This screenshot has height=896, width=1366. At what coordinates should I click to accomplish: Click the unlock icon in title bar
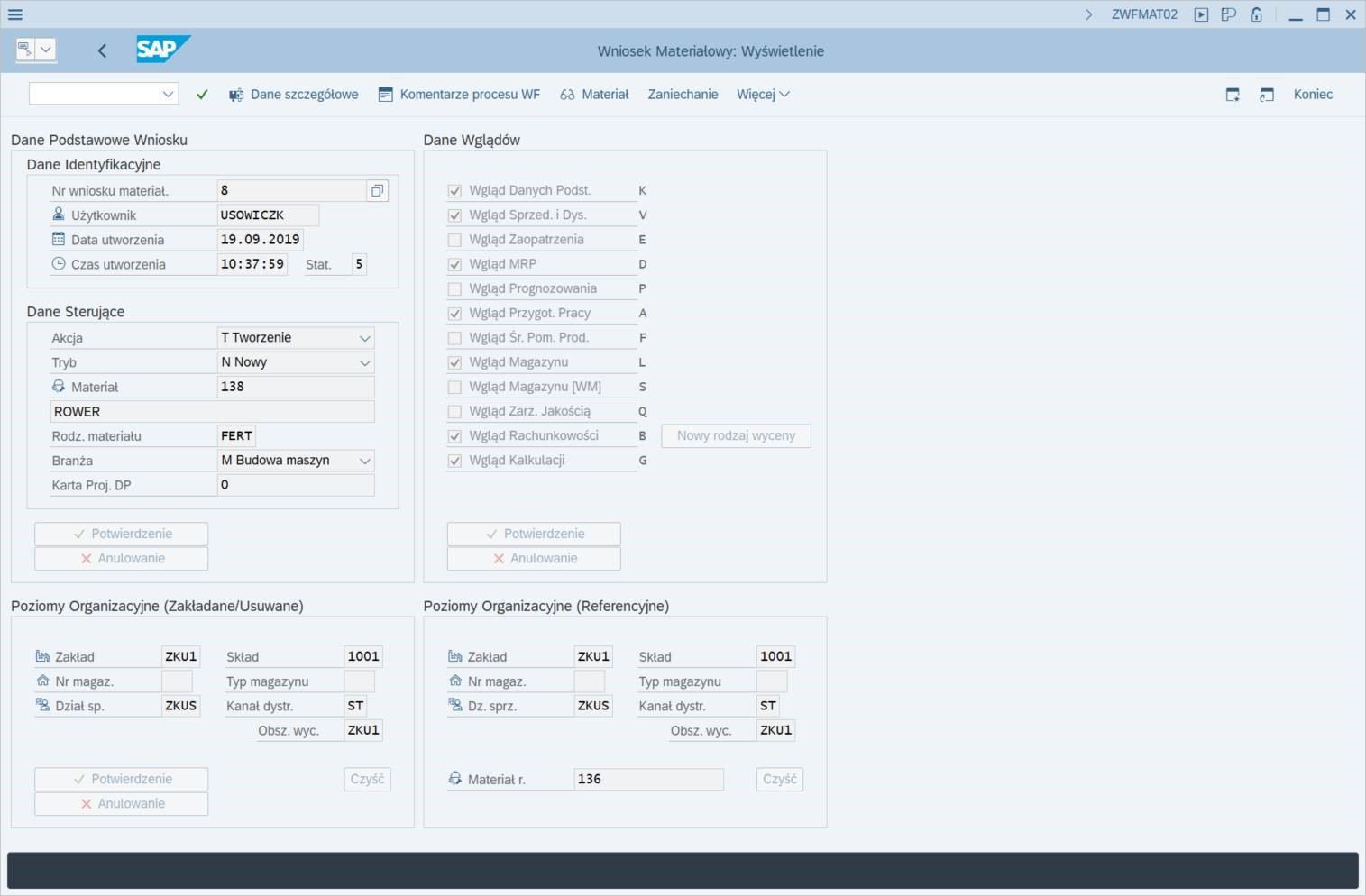point(1256,14)
